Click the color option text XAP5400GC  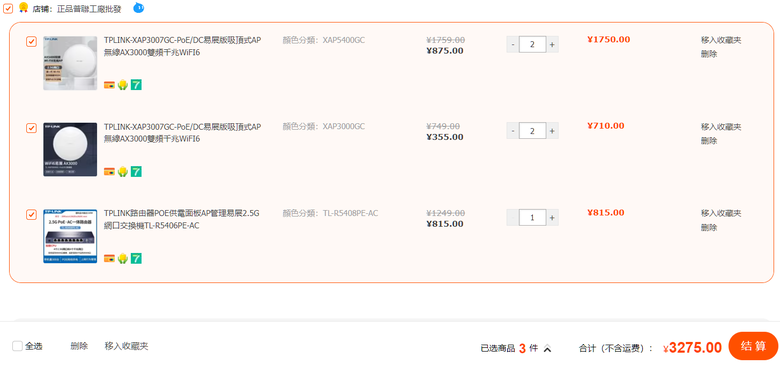pyautogui.click(x=344, y=40)
